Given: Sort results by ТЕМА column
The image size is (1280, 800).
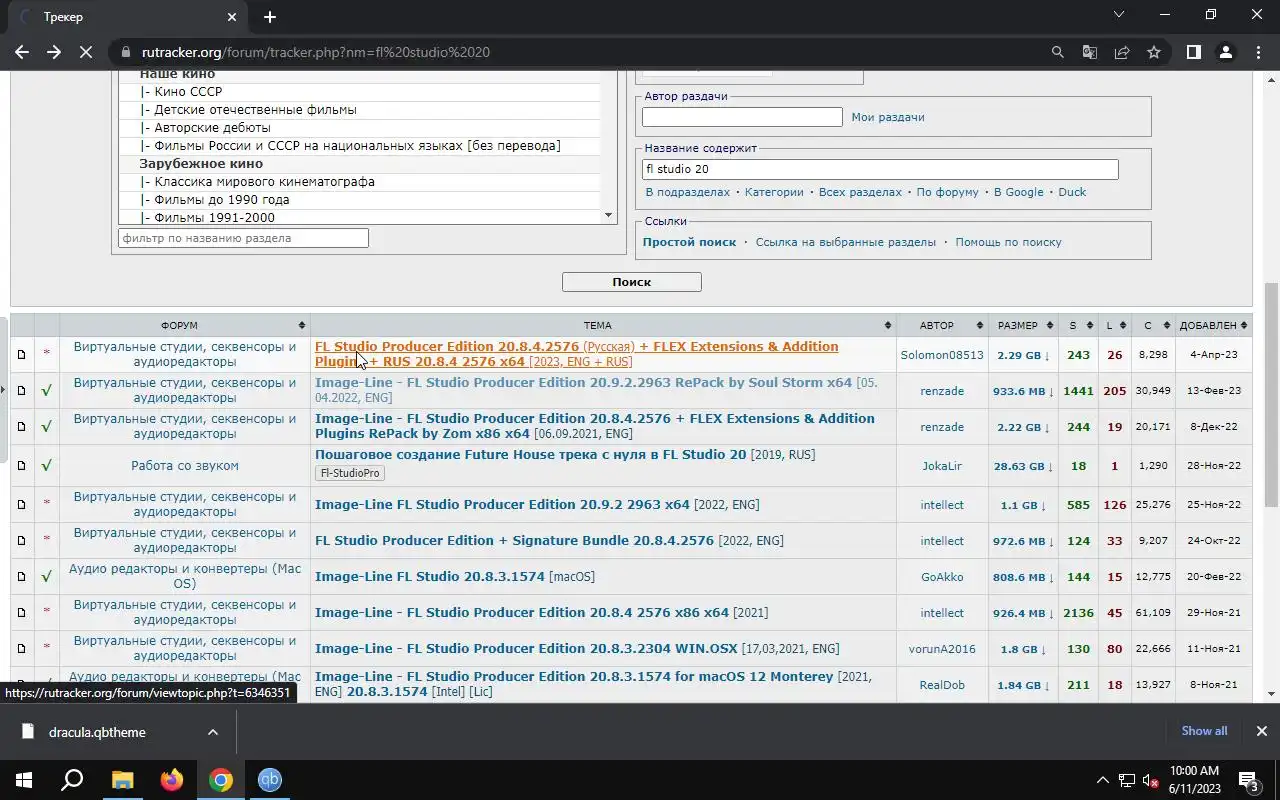Looking at the screenshot, I should (603, 325).
